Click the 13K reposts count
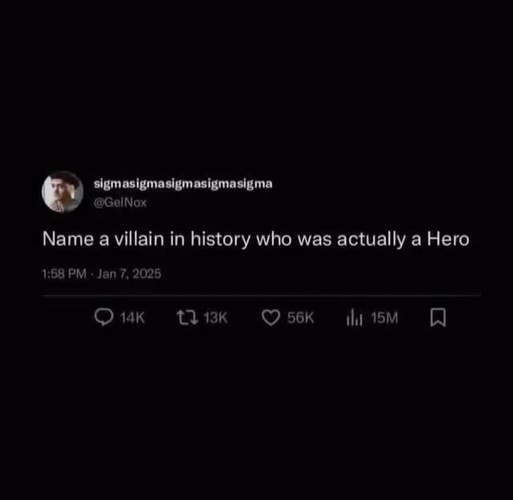513x500 pixels. pos(216,318)
